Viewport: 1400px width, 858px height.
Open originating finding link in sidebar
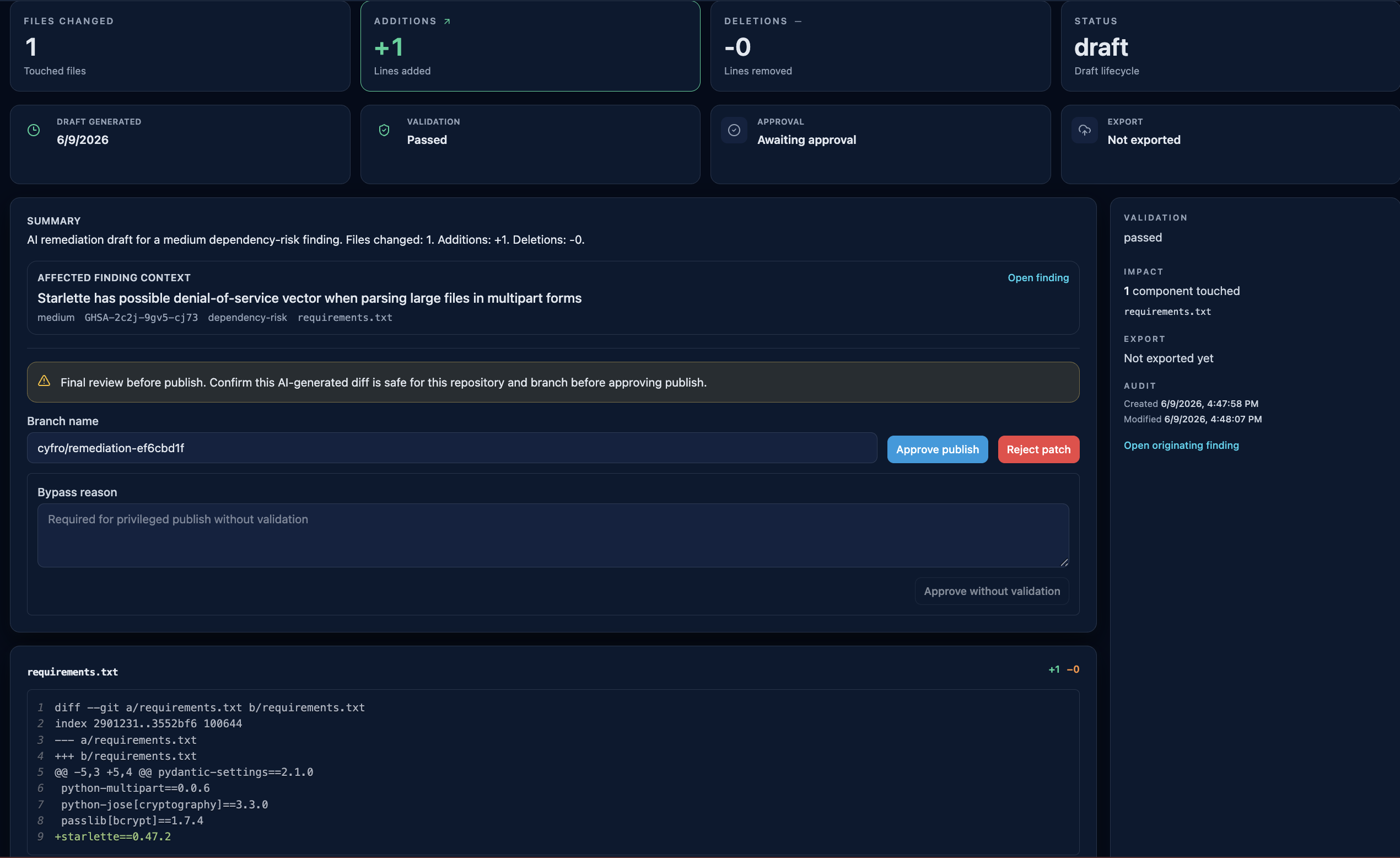(1181, 445)
